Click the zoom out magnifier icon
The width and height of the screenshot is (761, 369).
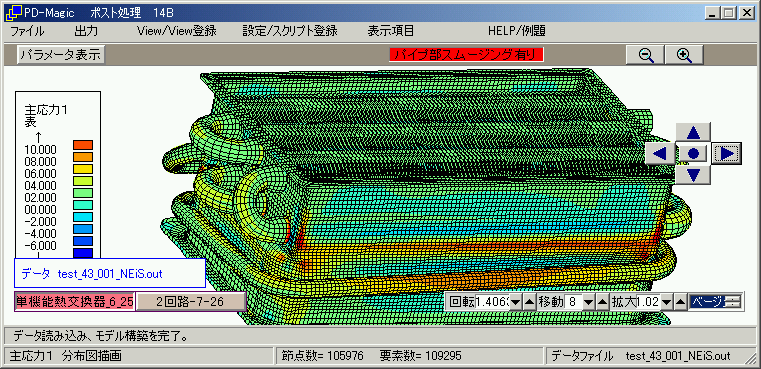pyautogui.click(x=645, y=55)
